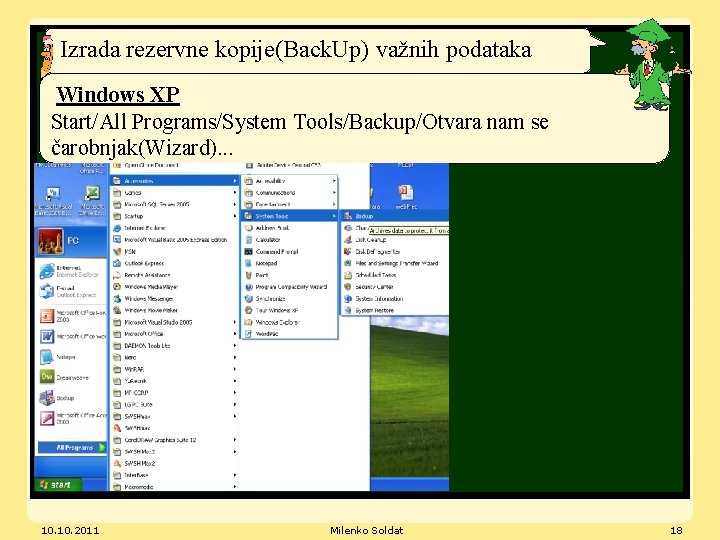Image resolution: width=720 pixels, height=540 pixels.
Task: Launch Paint from Accessories
Action: [x=290, y=275]
